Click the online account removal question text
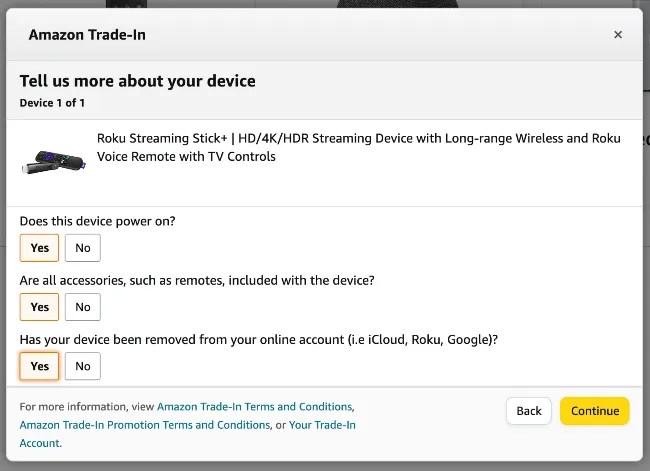This screenshot has width=650, height=471. 258,339
